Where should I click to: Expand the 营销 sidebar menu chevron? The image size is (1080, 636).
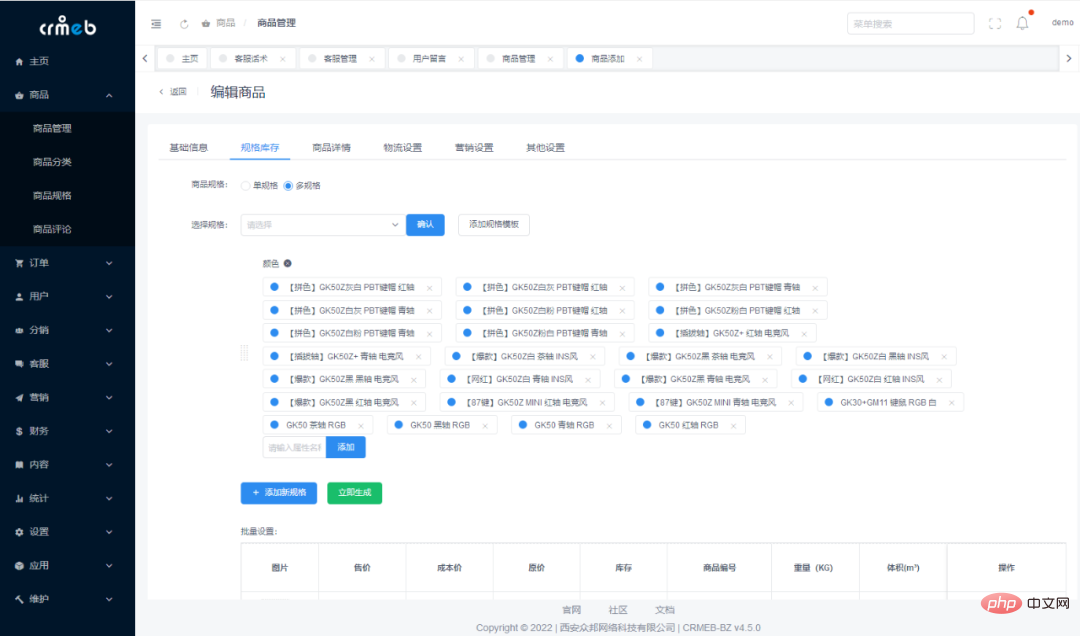[109, 398]
